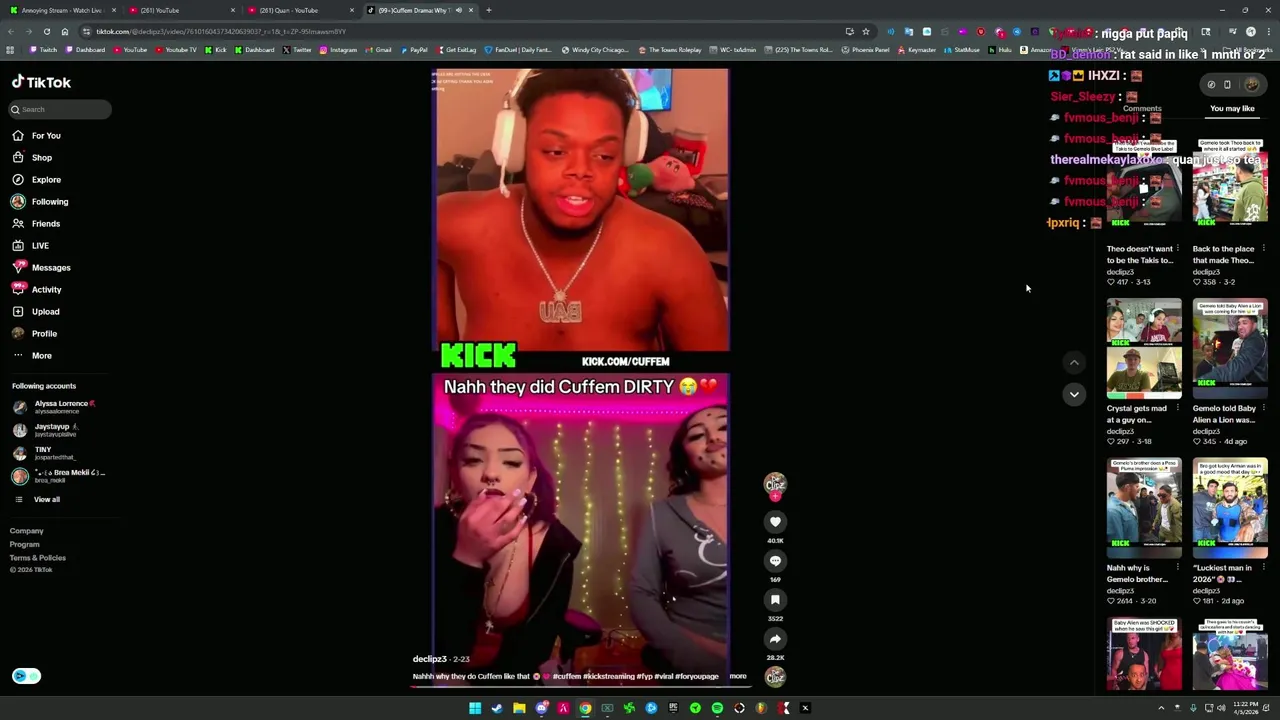Go to the previous video
Screen dimensions: 1280x720
coord(1074,363)
